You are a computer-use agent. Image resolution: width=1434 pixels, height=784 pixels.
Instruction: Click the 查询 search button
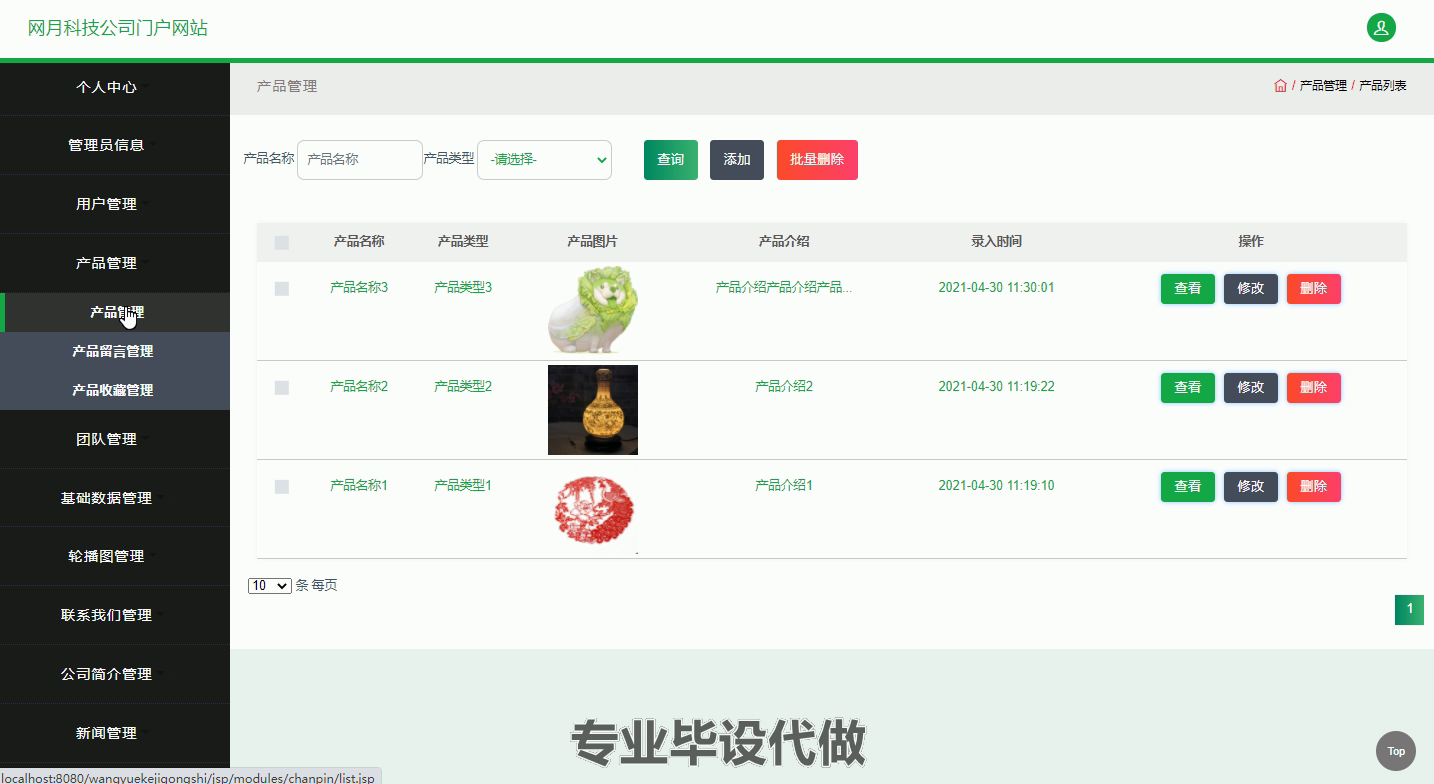(x=670, y=160)
